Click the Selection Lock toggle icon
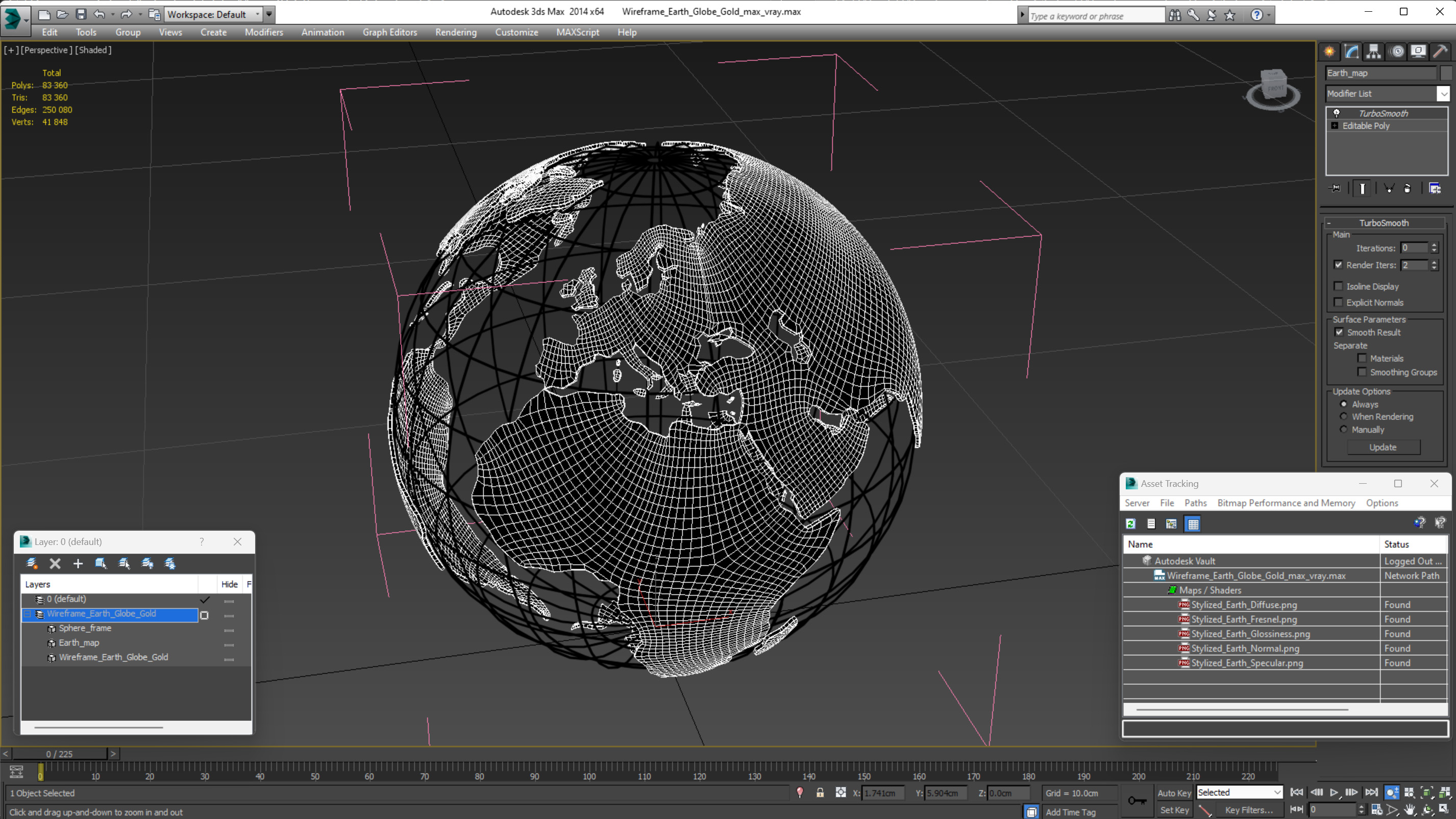Image resolution: width=1456 pixels, height=819 pixels. click(820, 793)
